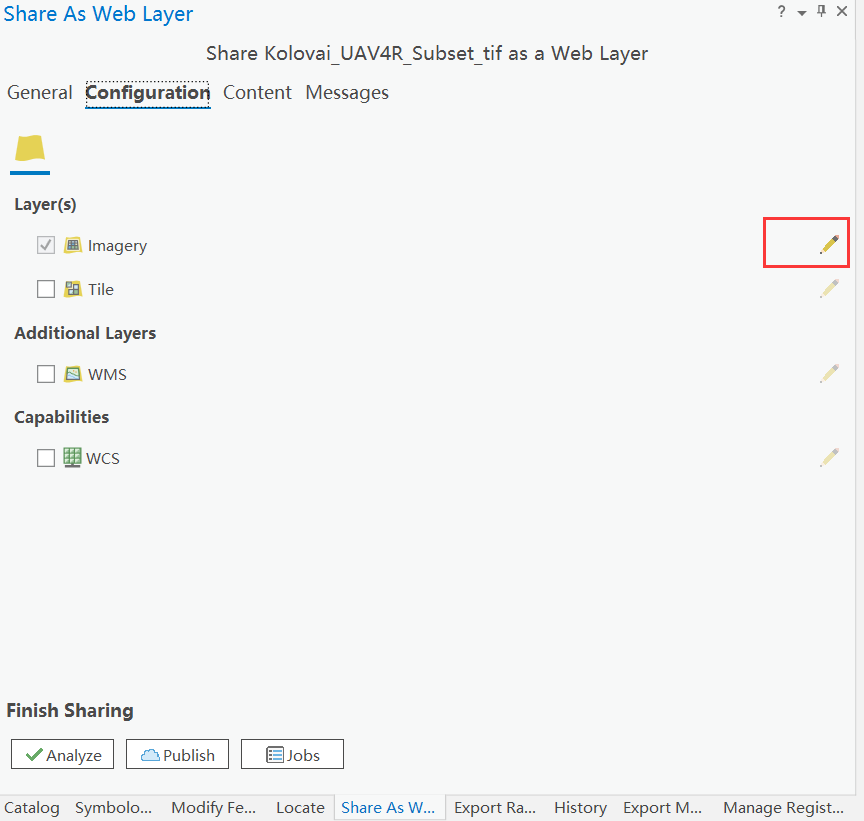Switch to the Content tab
Screen dimensions: 864x821
257,92
